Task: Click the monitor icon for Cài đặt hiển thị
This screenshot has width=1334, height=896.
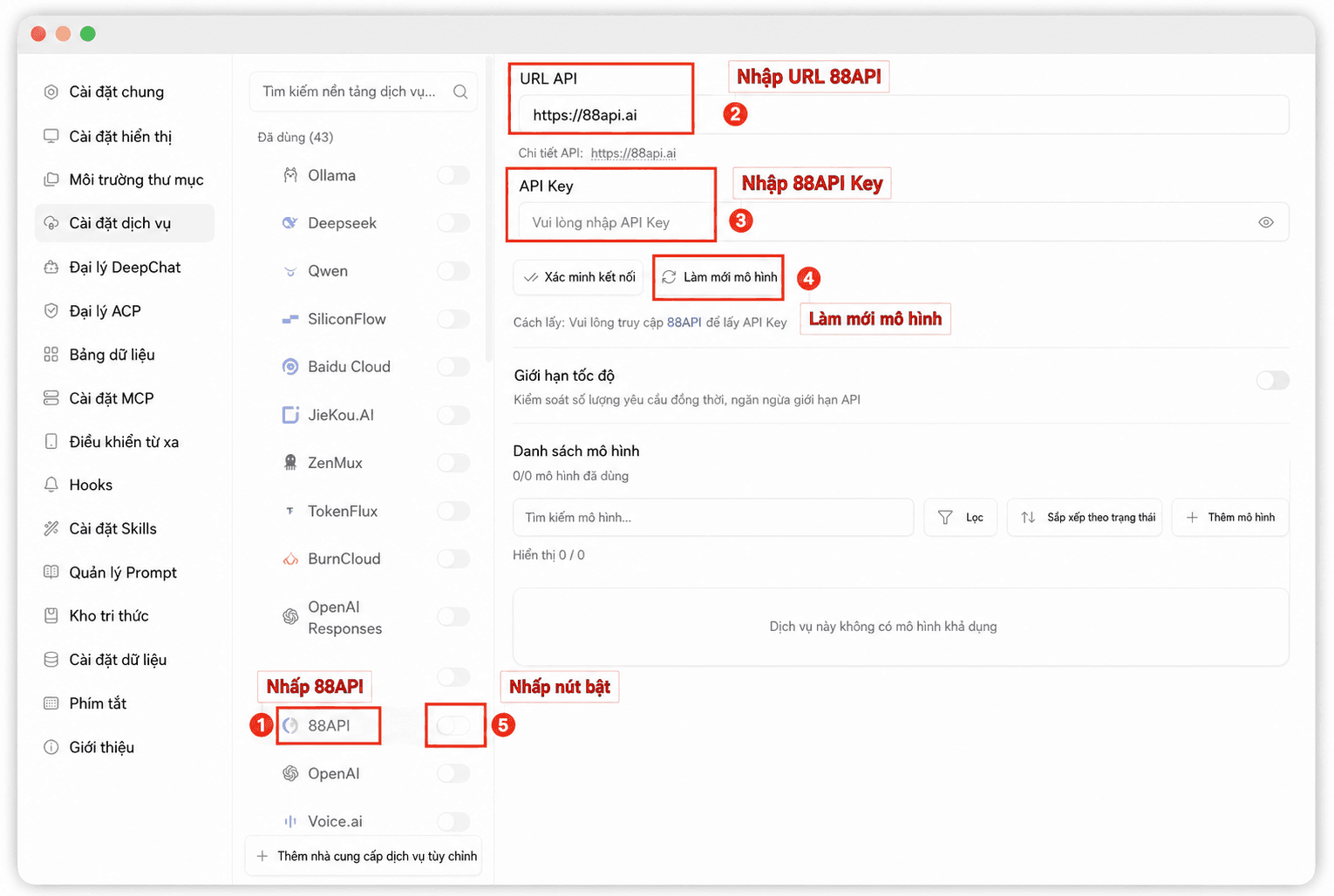Action: point(51,136)
